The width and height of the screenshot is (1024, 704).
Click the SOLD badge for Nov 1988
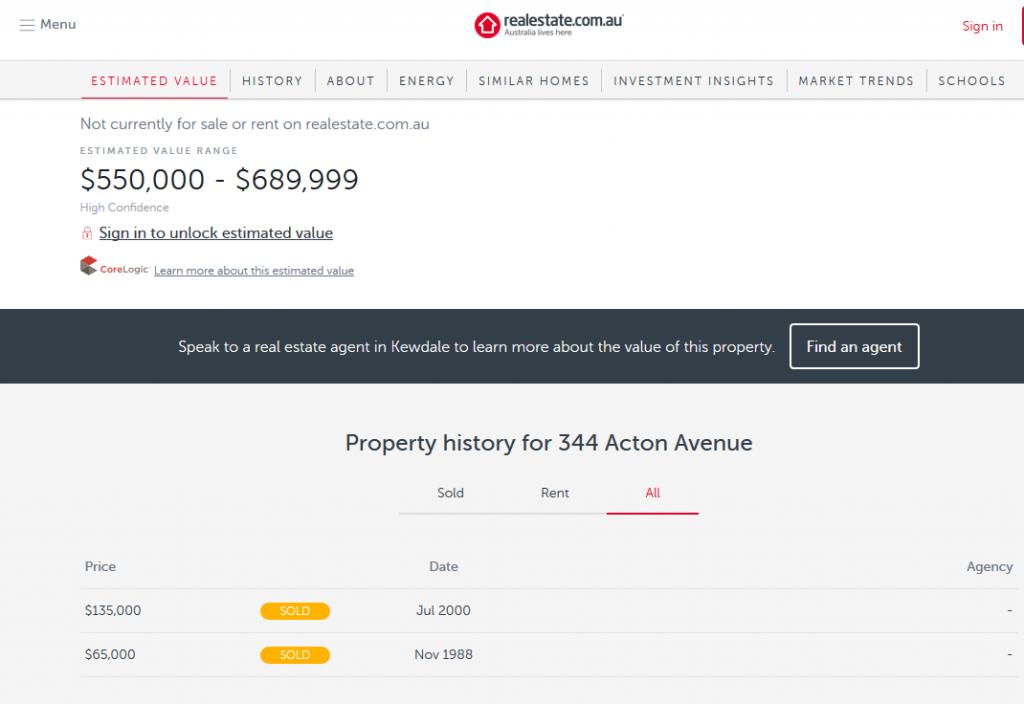tap(295, 655)
